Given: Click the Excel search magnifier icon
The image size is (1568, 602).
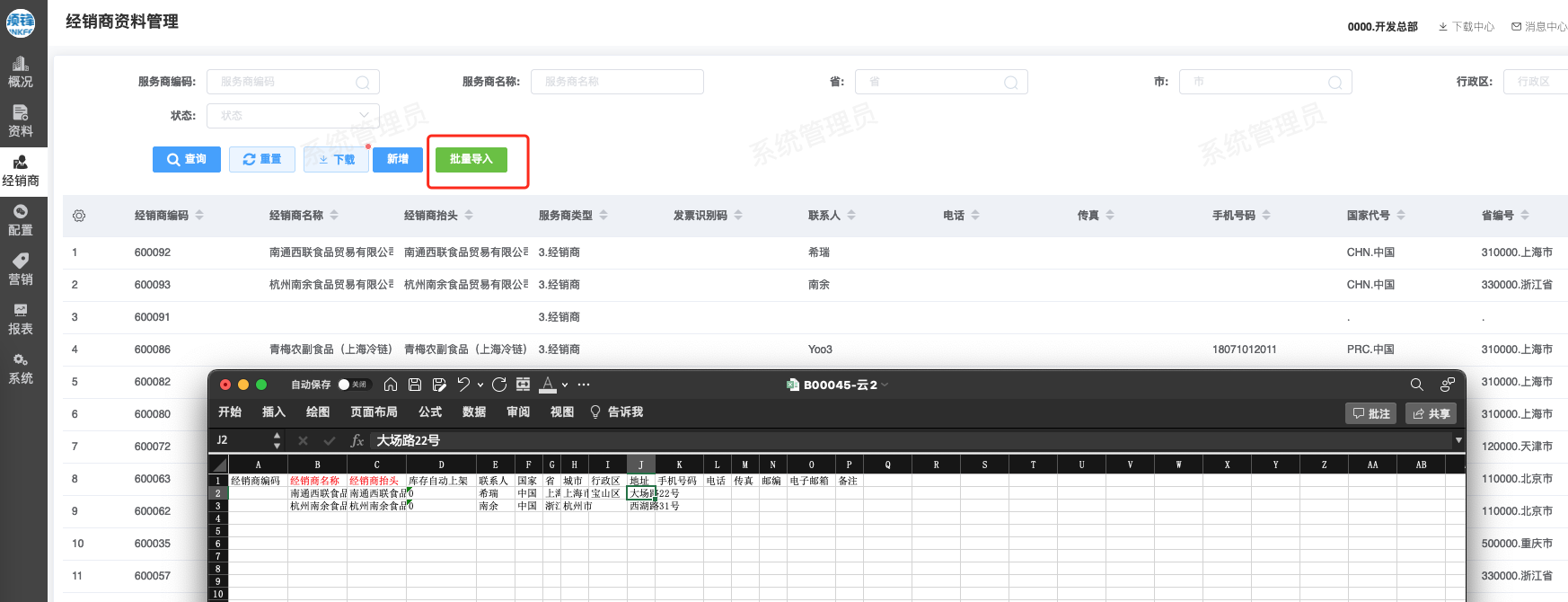Looking at the screenshot, I should (1417, 385).
